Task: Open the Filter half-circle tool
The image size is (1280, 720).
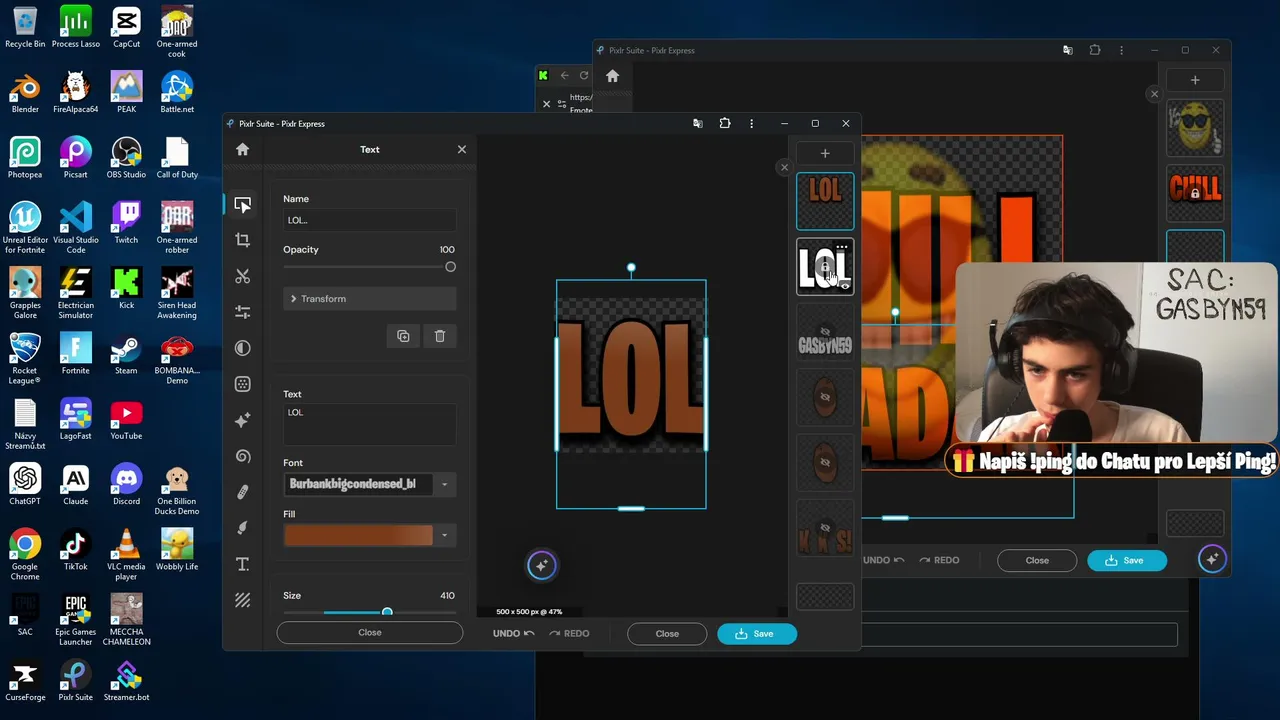Action: 242,348
